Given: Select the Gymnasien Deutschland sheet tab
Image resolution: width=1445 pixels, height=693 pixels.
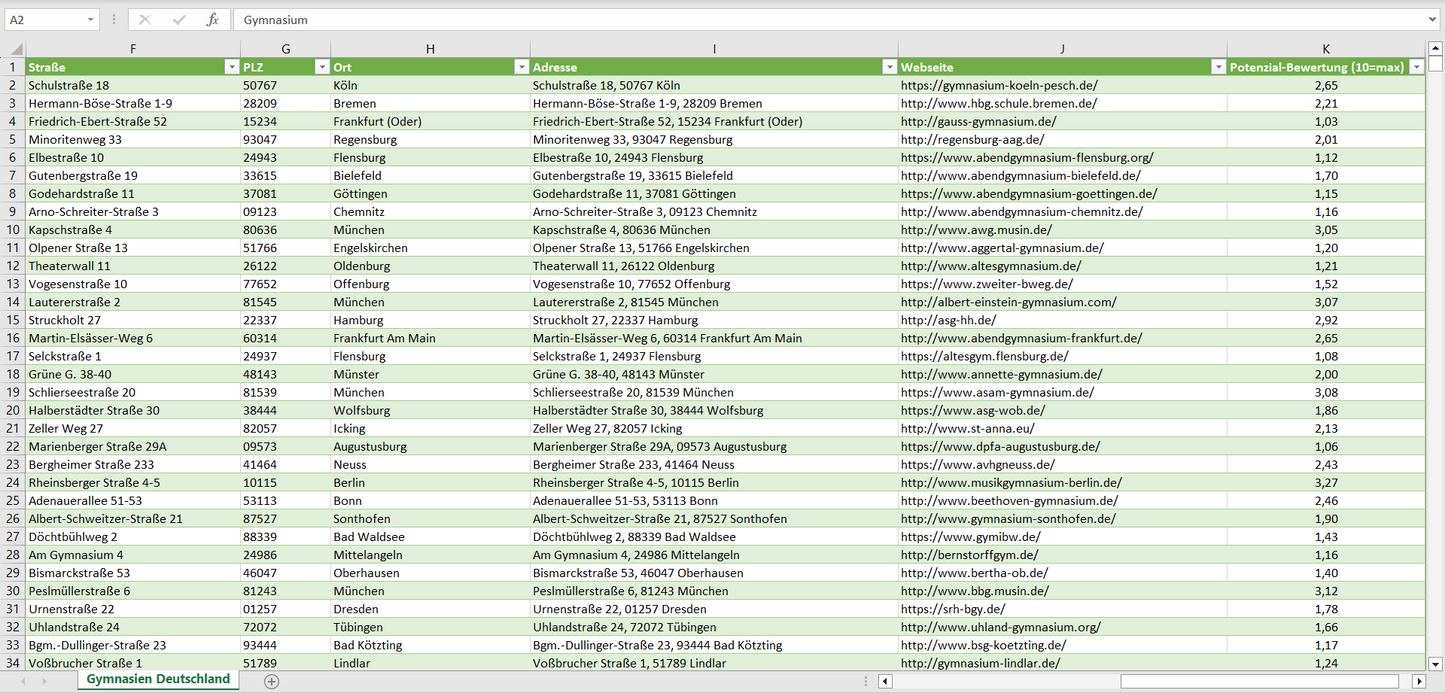Looking at the screenshot, I should click(x=158, y=680).
